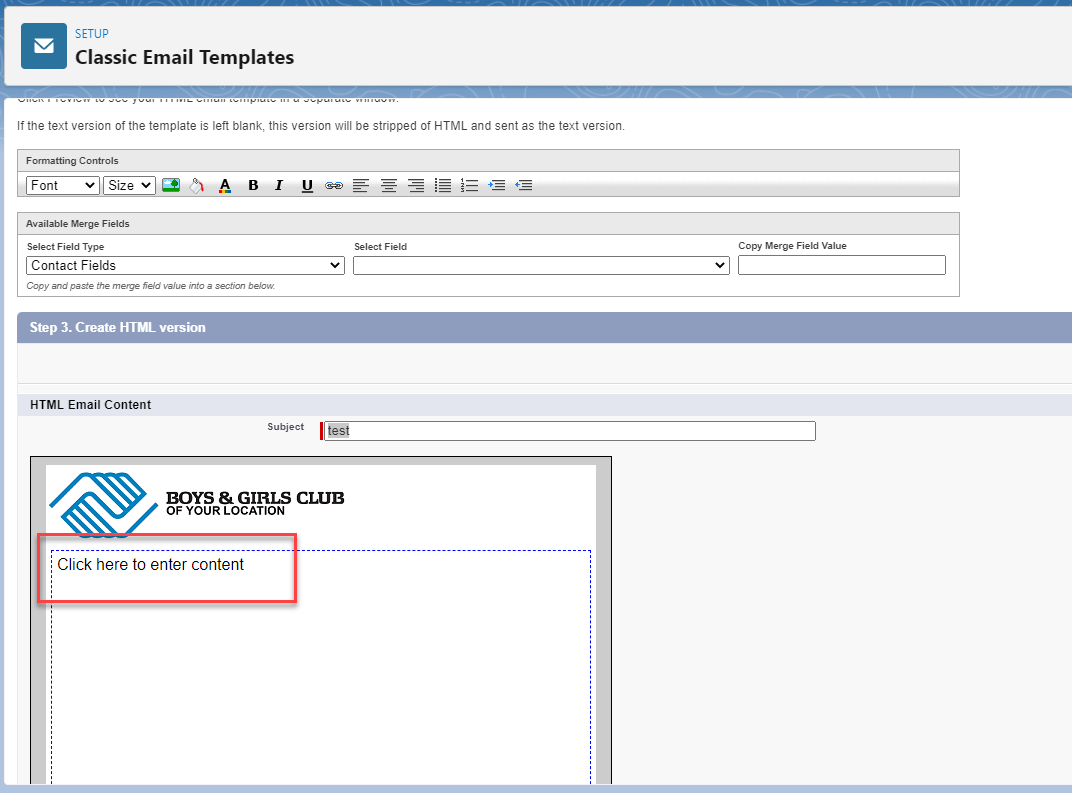Open the Font dropdown
Screen dimensions: 1072x793
62,185
